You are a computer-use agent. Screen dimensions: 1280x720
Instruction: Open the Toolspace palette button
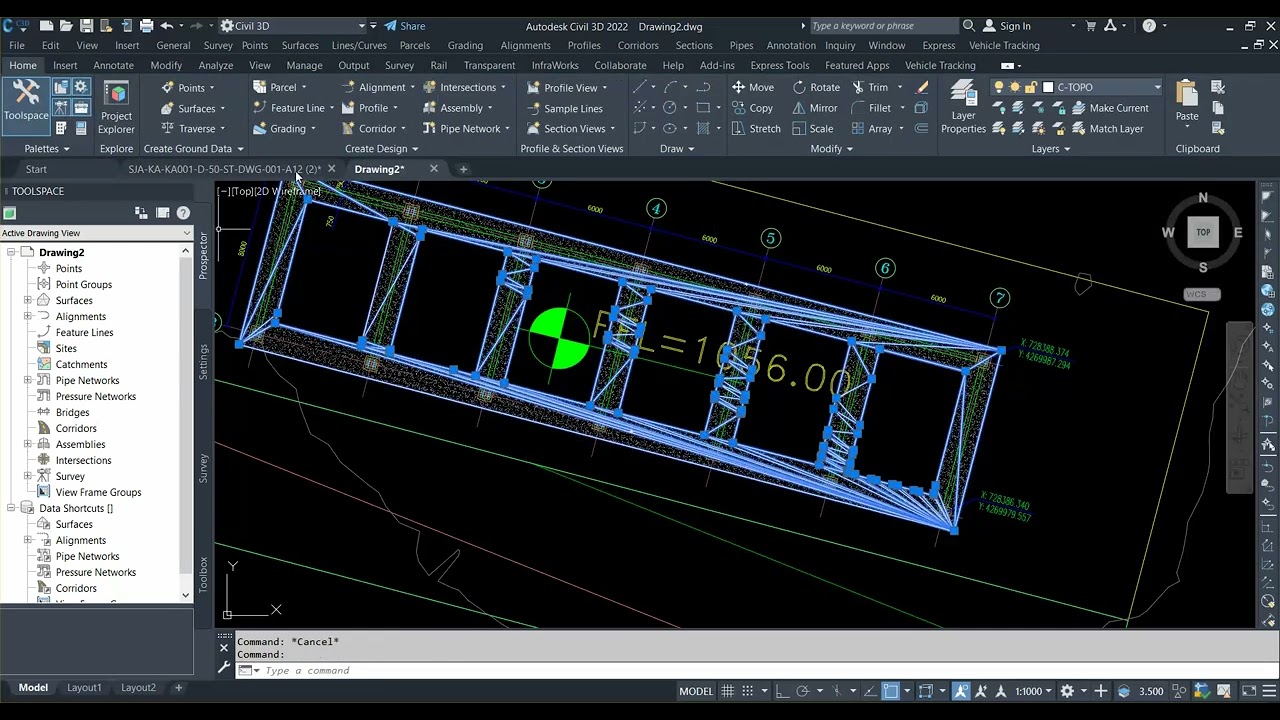coord(25,103)
